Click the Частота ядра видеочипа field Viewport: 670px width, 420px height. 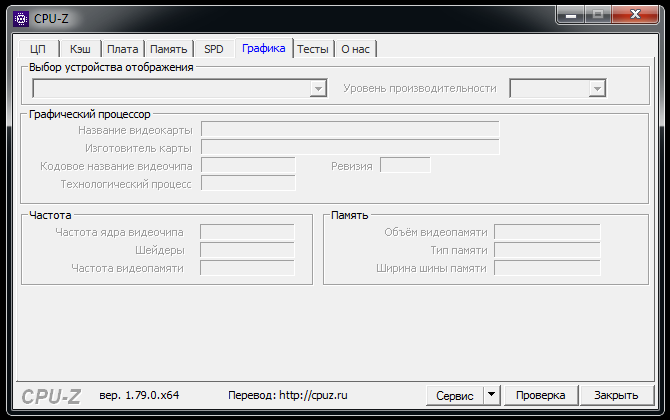pos(247,232)
